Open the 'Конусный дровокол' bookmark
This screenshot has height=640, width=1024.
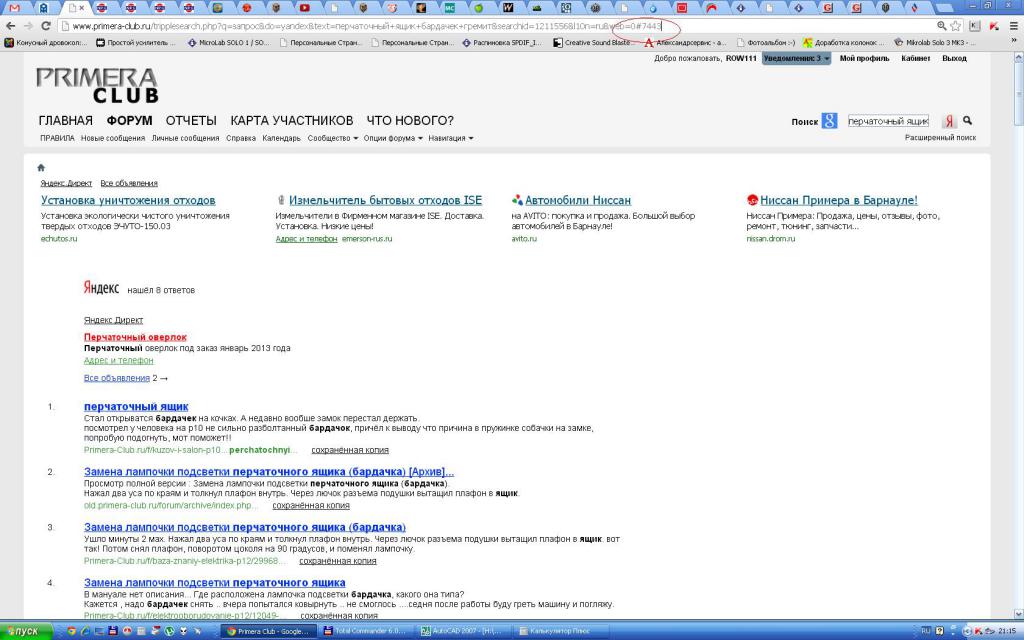pyautogui.click(x=46, y=42)
